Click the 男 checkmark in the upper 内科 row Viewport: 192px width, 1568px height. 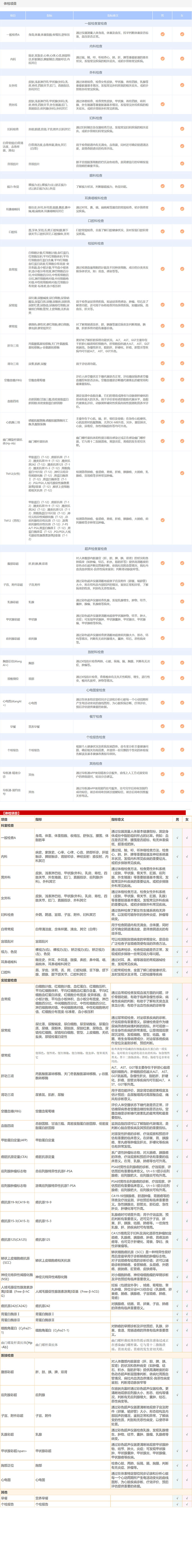[x=162, y=59]
